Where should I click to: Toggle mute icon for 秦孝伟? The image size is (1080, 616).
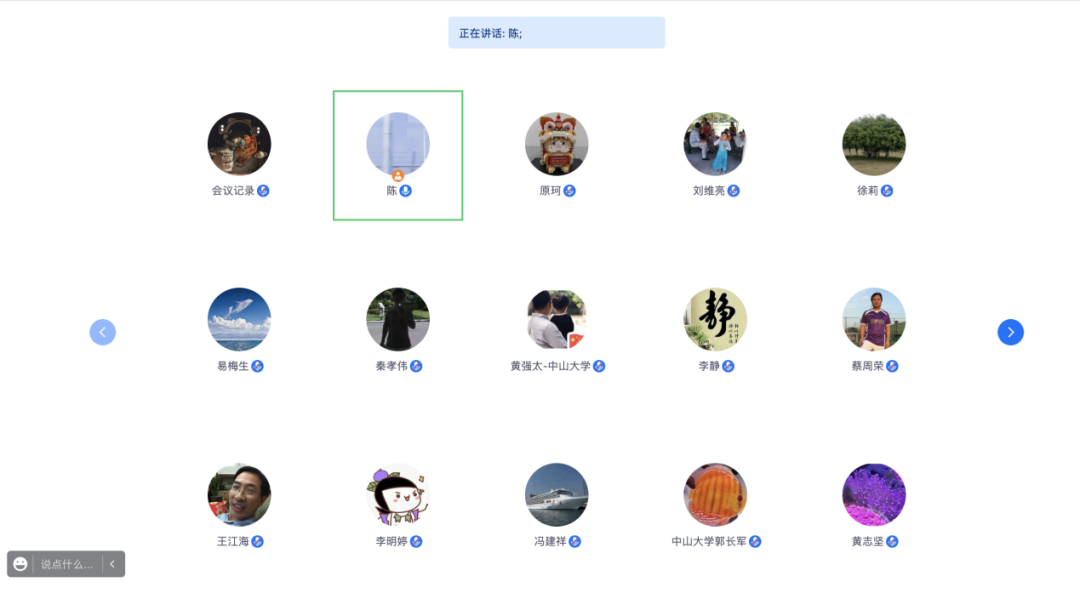[x=416, y=366]
